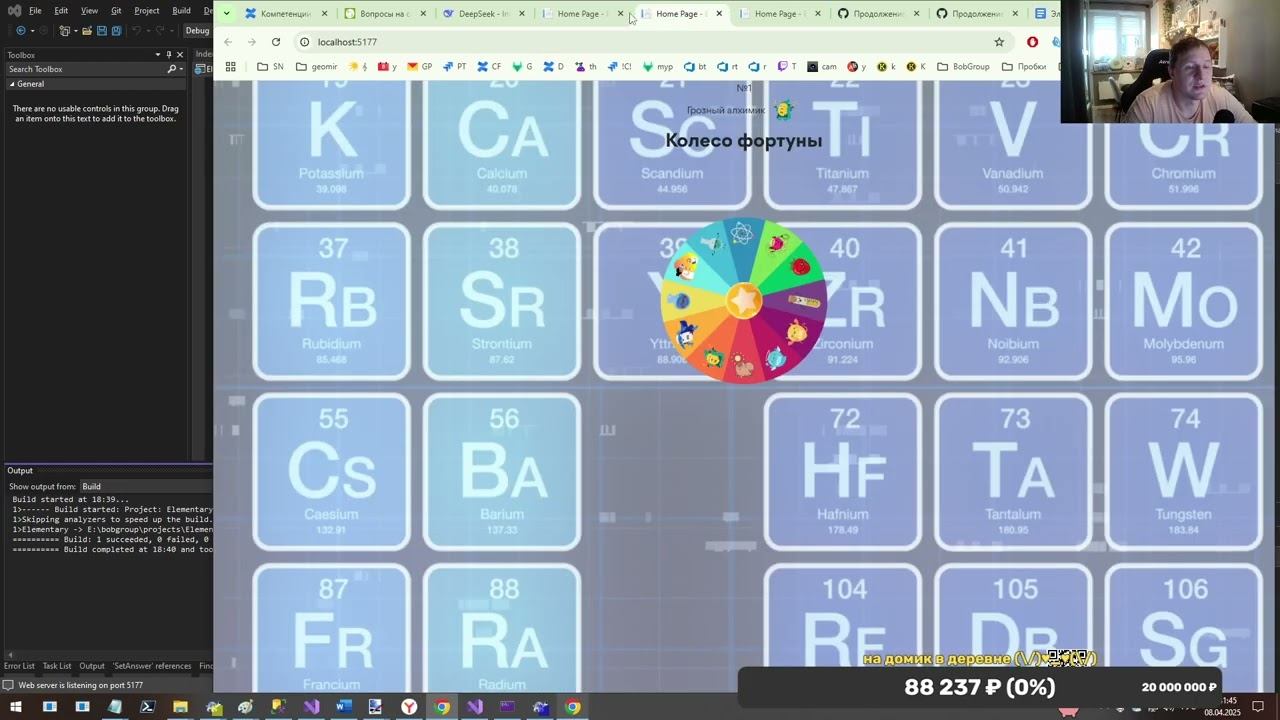Open the File menu in Visual Studio

click(35, 10)
